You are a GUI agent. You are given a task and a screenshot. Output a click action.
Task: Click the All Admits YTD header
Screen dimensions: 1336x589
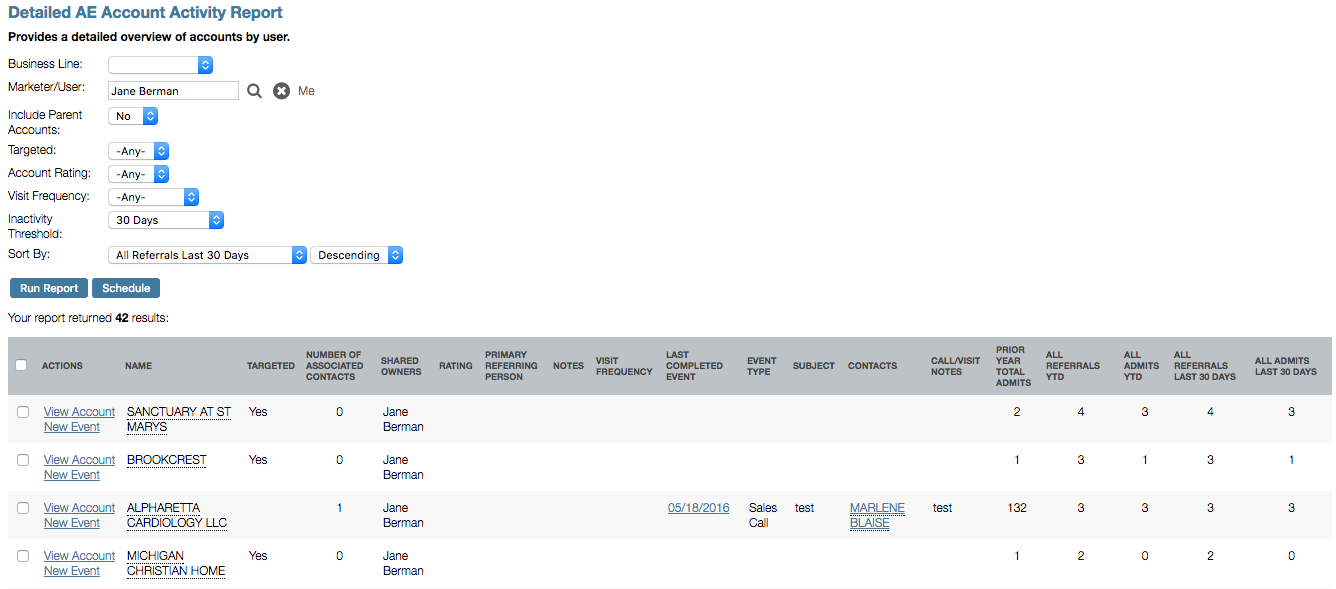pyautogui.click(x=1142, y=366)
